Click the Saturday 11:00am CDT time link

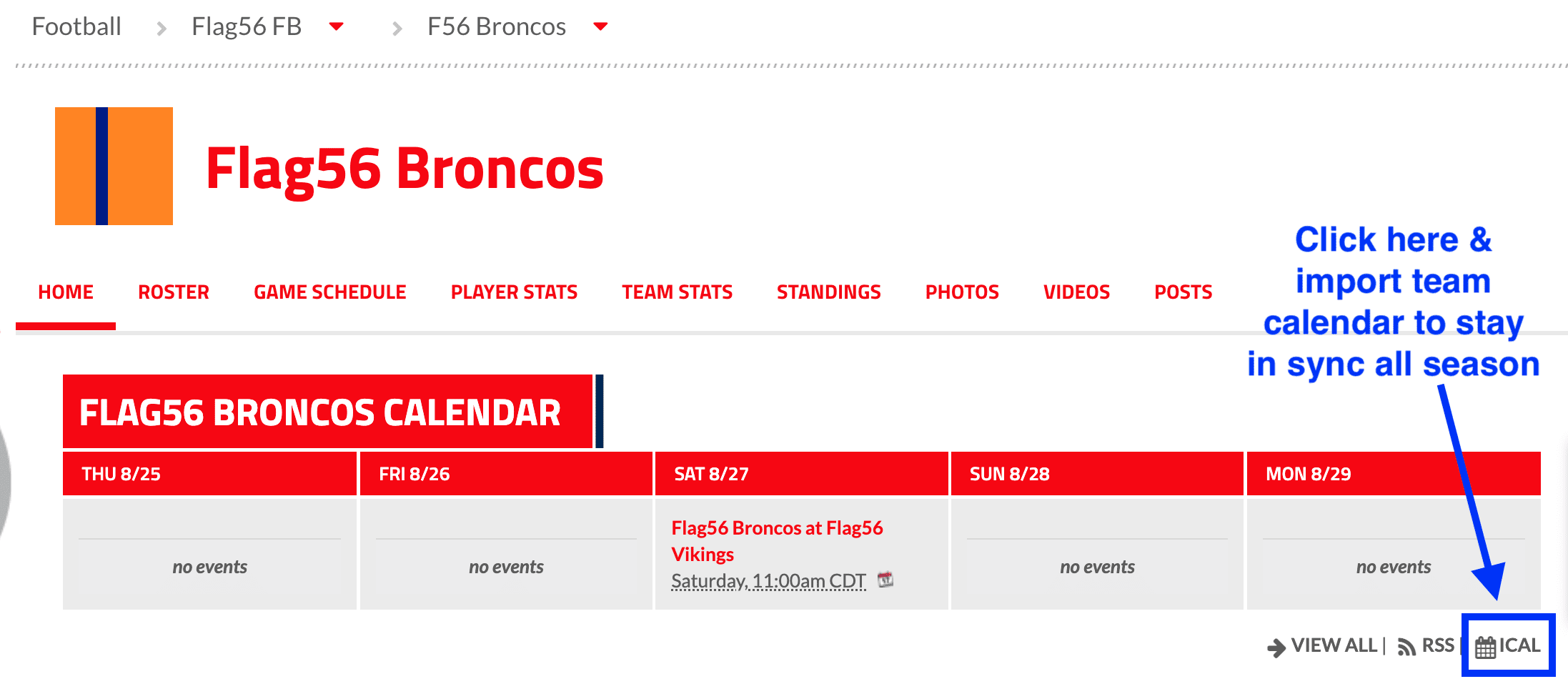click(768, 581)
